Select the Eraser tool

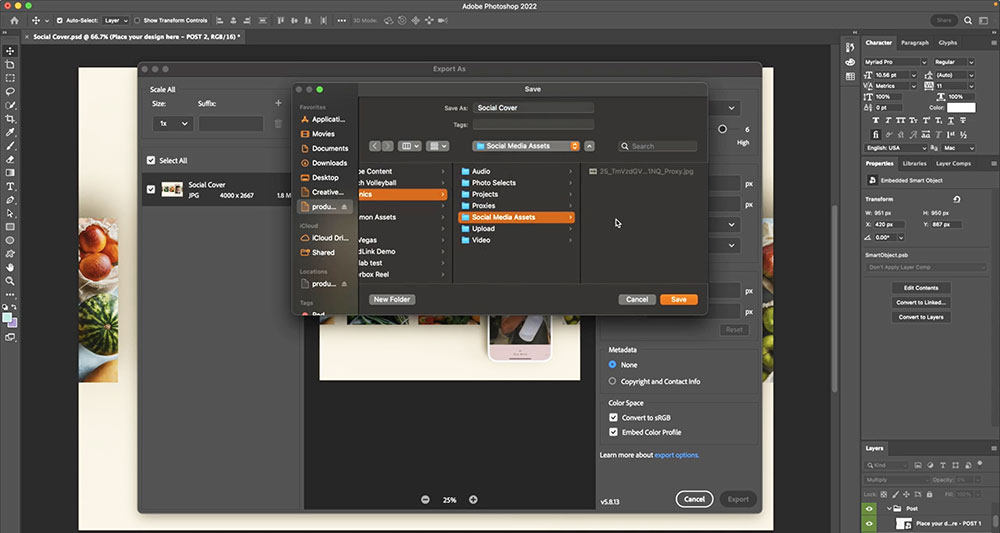pos(10,159)
